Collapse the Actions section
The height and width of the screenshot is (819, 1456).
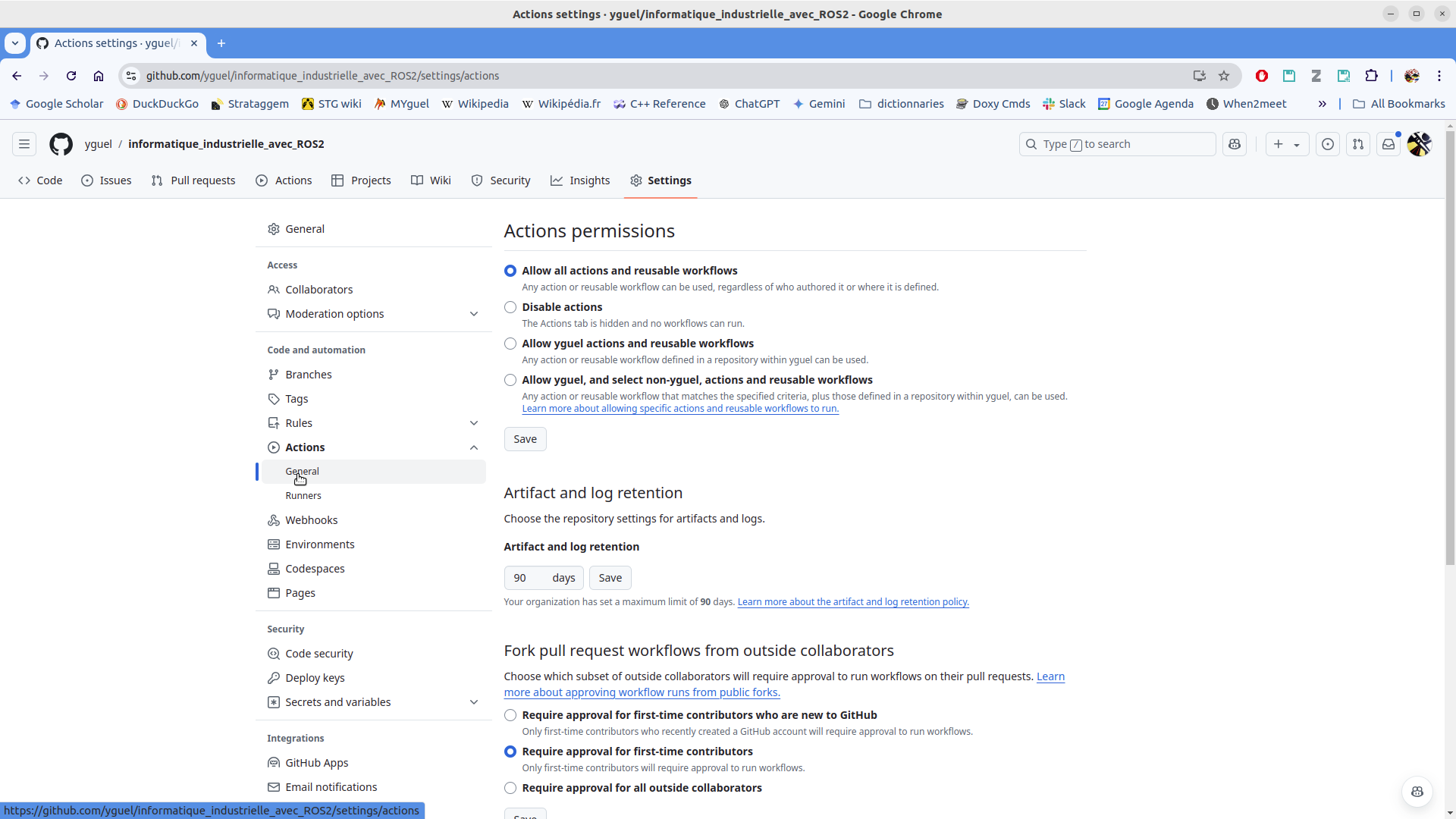click(473, 447)
